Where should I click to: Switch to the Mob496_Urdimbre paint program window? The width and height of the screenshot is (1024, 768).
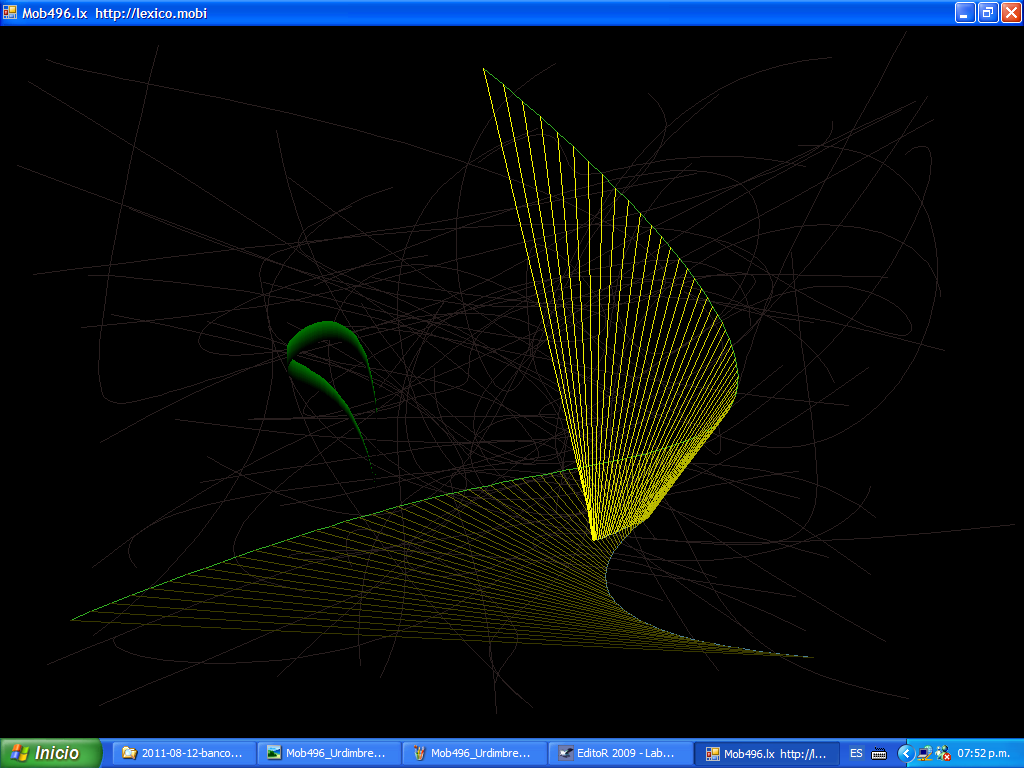[x=474, y=753]
